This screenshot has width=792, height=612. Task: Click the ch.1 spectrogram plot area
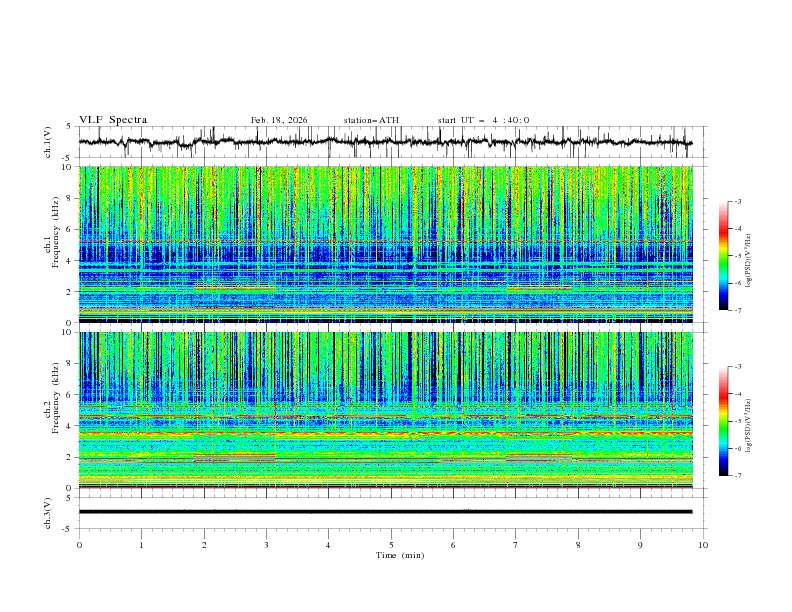(385, 244)
